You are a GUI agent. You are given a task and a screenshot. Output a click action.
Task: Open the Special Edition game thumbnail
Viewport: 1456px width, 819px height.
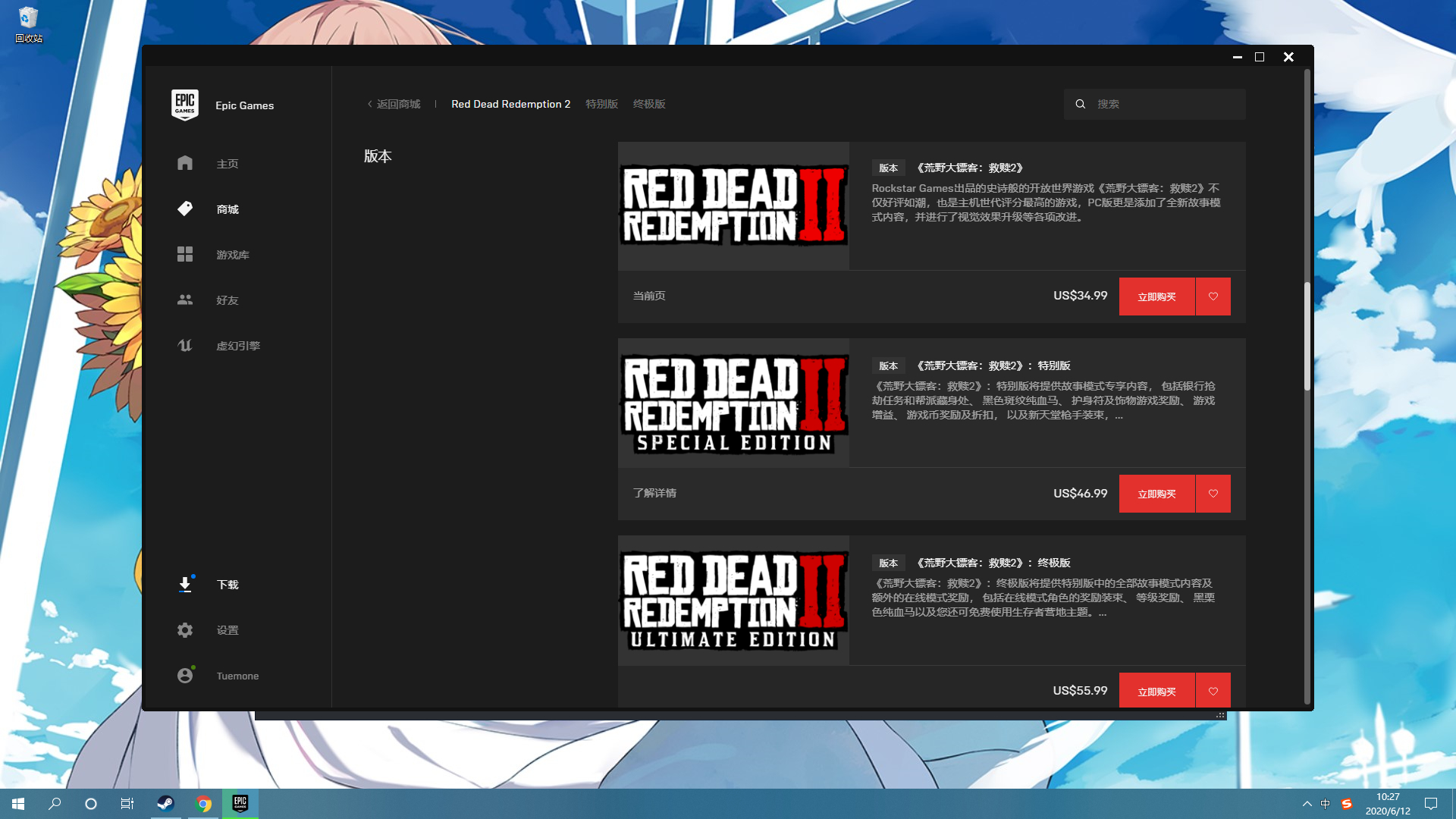(733, 403)
